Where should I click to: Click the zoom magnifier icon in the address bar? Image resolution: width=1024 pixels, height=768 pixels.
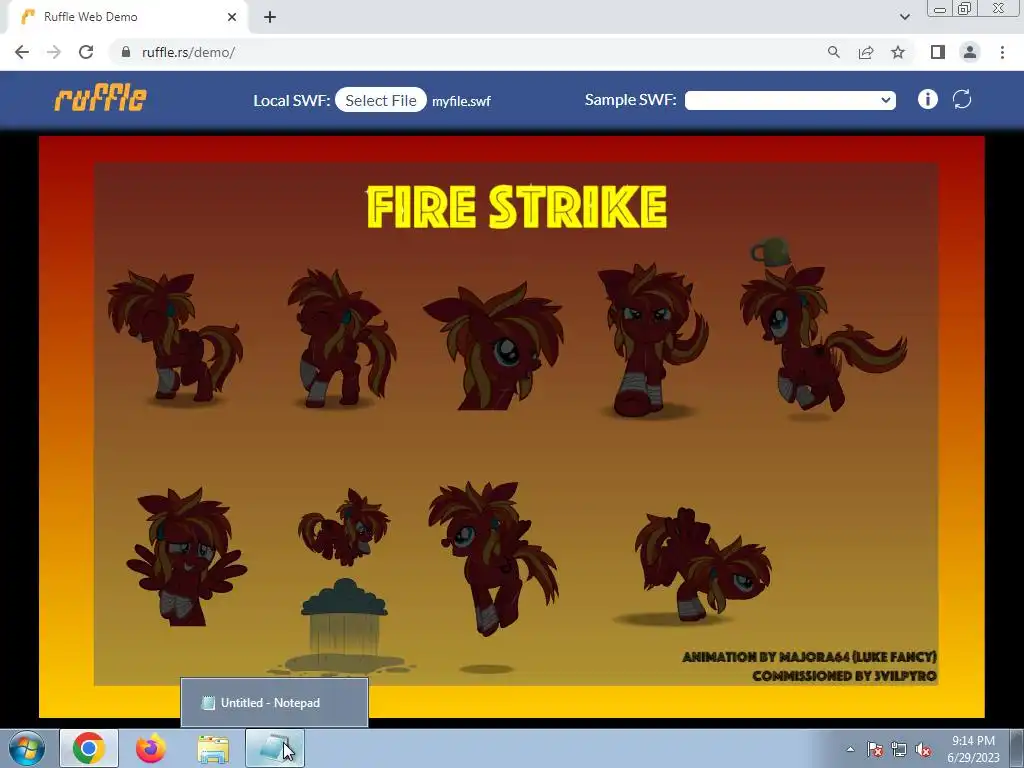(x=834, y=52)
